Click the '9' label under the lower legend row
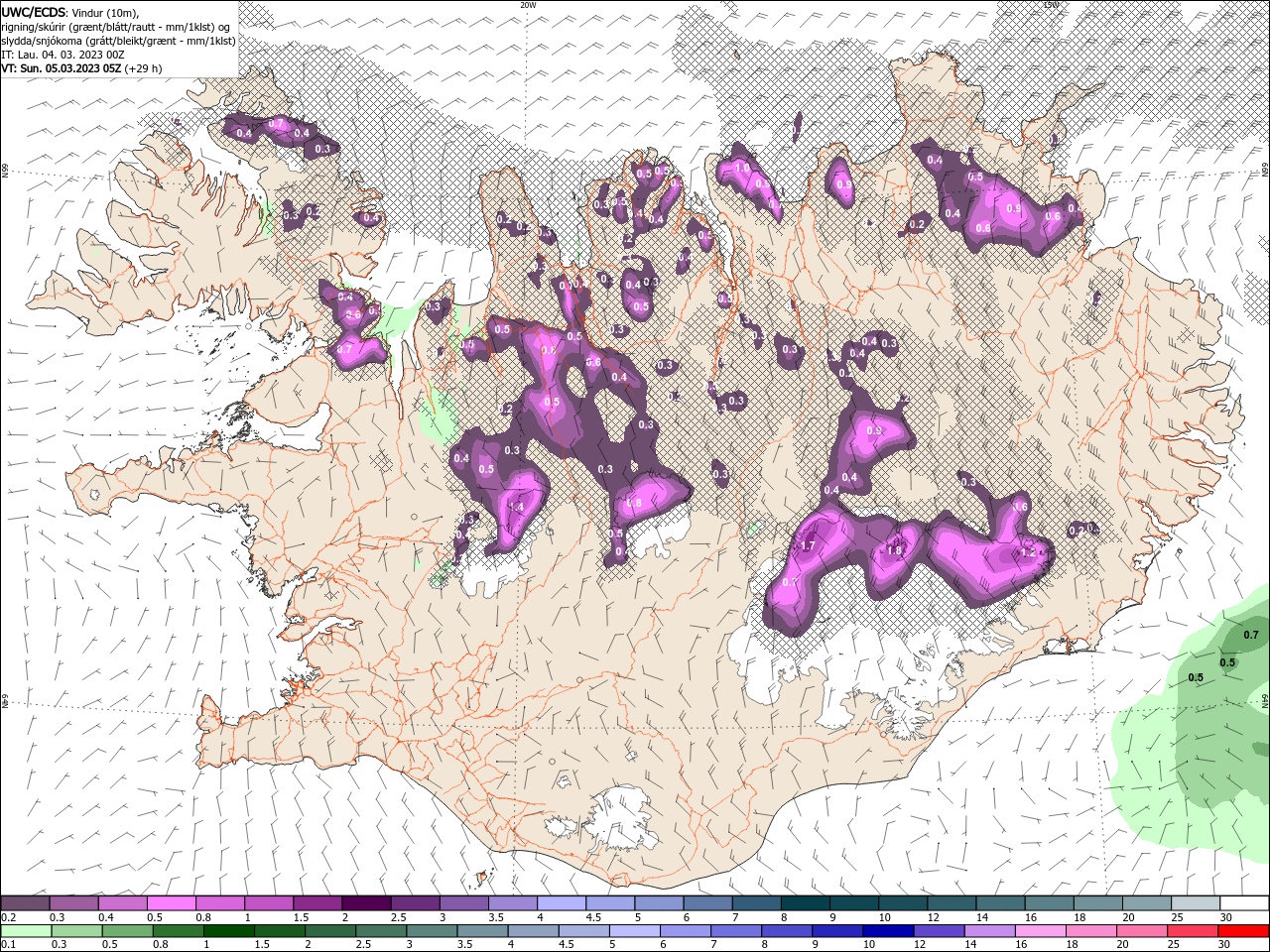 point(816,945)
